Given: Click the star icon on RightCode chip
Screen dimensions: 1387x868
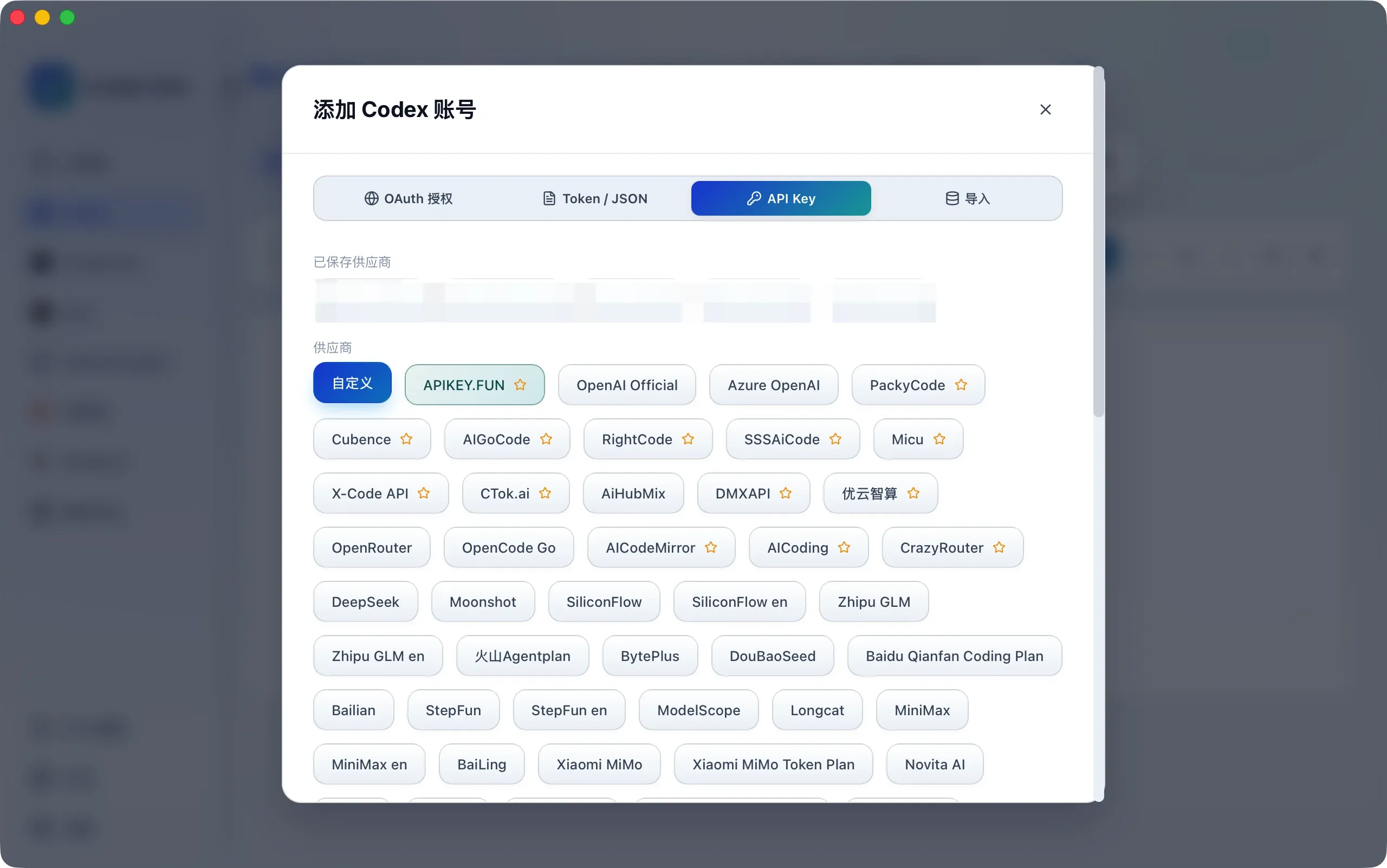Looking at the screenshot, I should tap(688, 438).
